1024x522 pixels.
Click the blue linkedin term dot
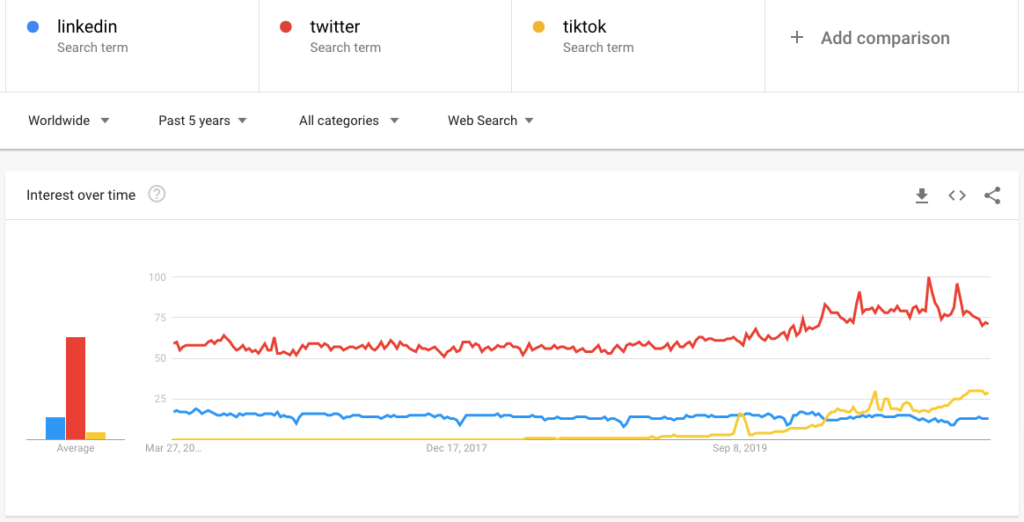(34, 28)
